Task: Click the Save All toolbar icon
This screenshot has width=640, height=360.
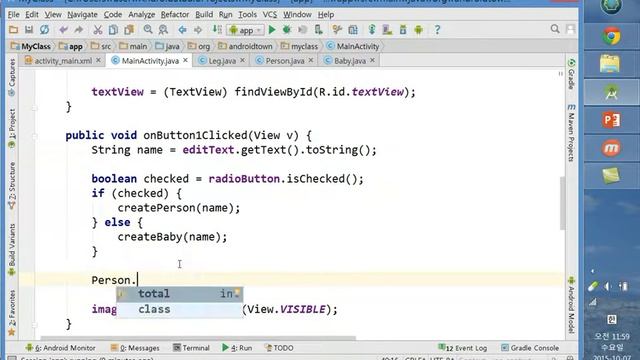Action: (x=29, y=30)
